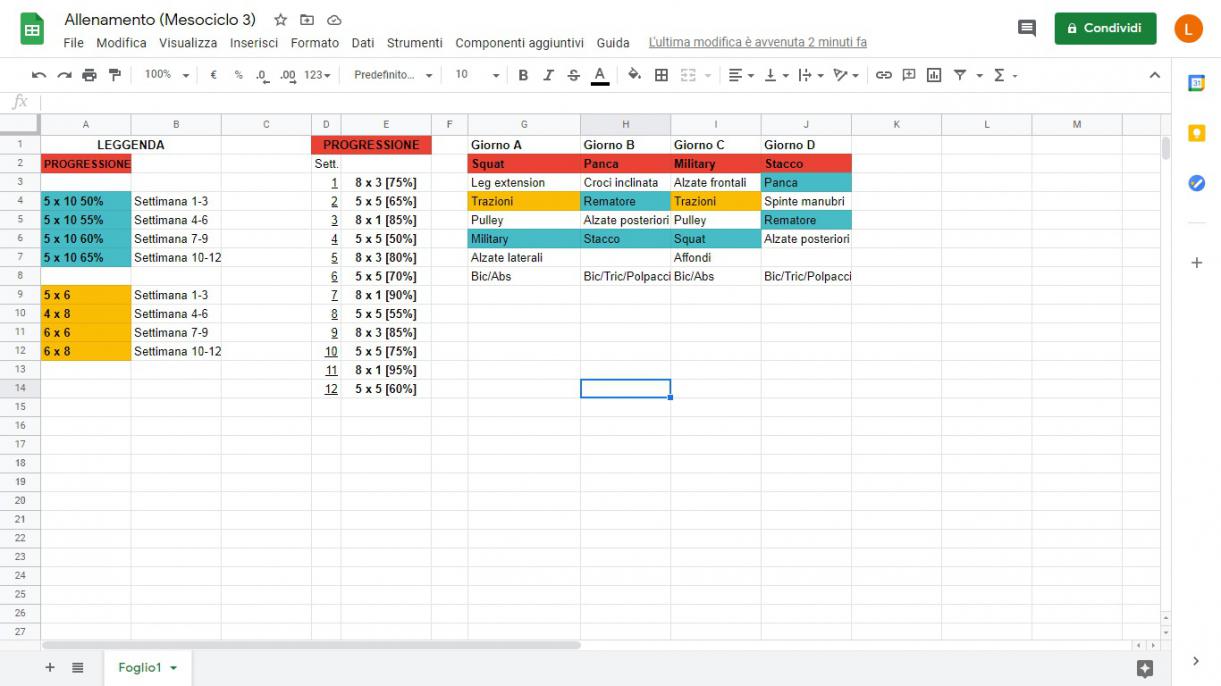Open Google Keep in side panel
Screen dimensions: 1221x686
pyautogui.click(x=1196, y=133)
